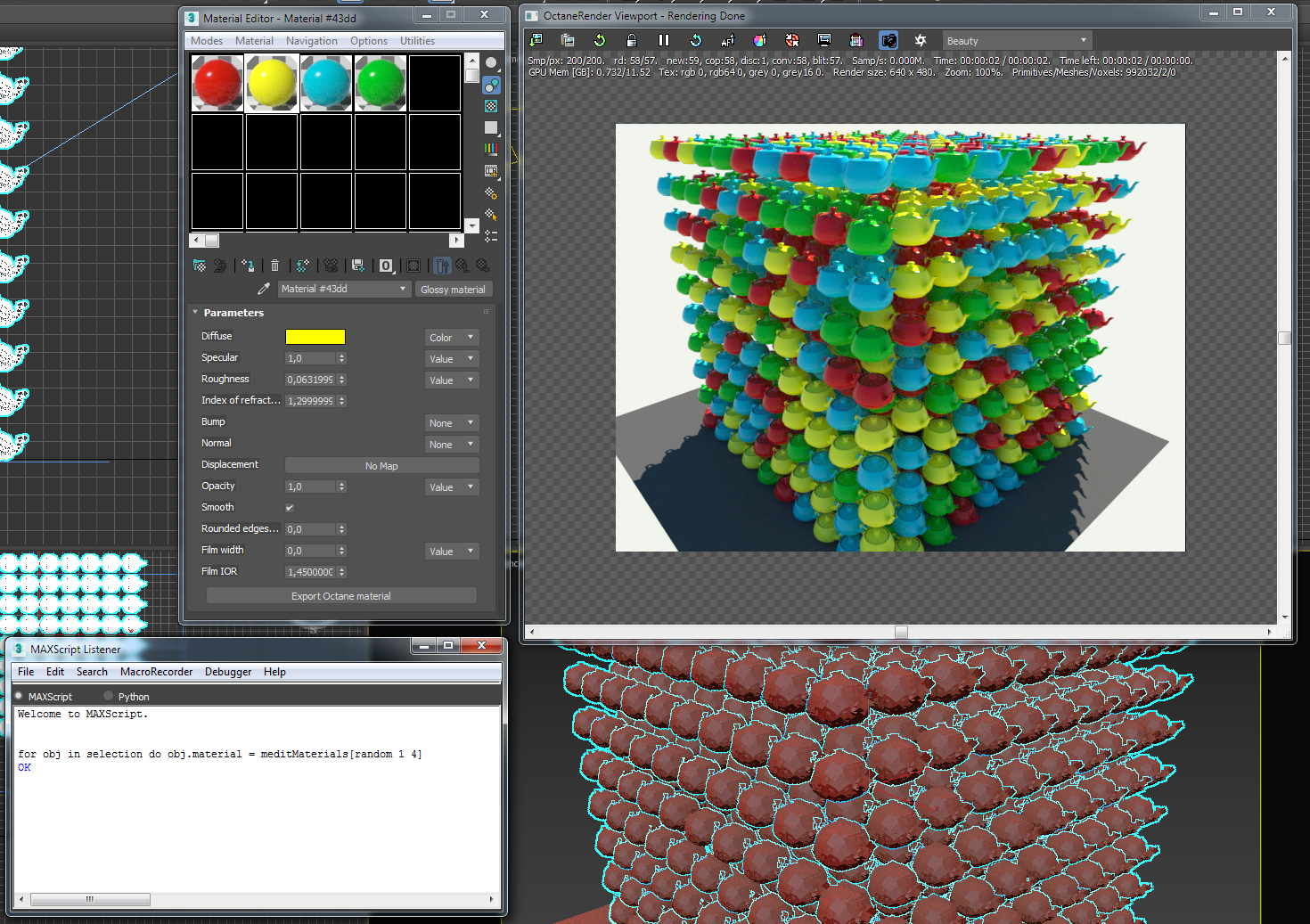
Task: Click Go to Parent icon
Action: coord(463,266)
